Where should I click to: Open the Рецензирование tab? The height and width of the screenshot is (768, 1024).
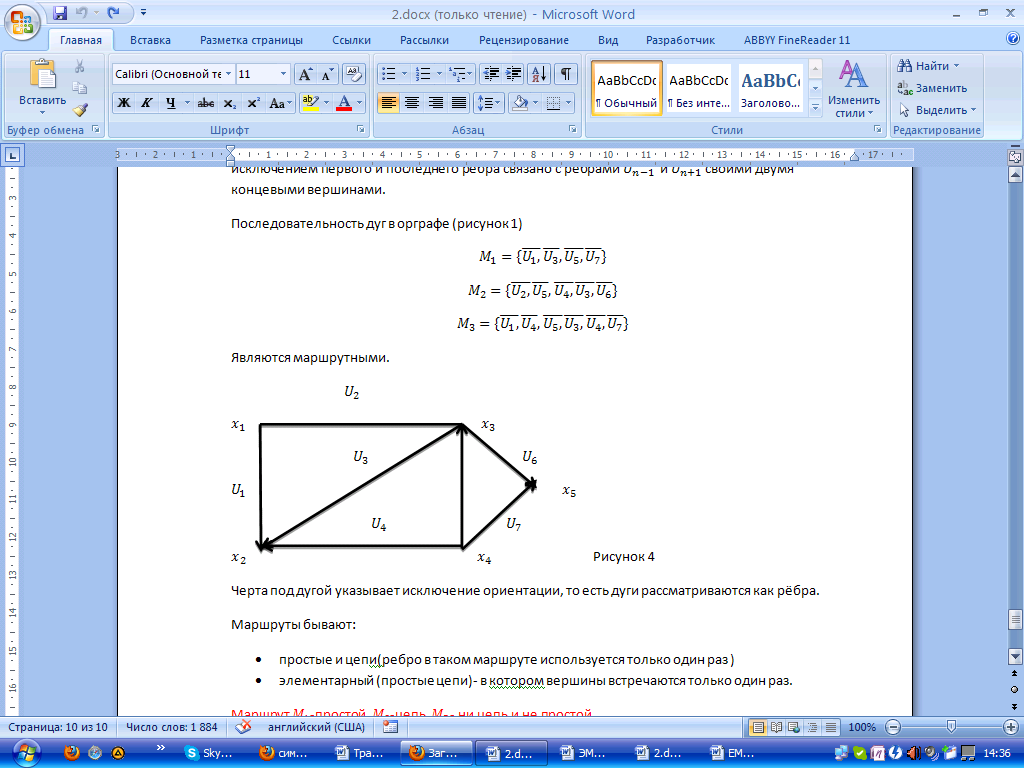click(x=524, y=40)
